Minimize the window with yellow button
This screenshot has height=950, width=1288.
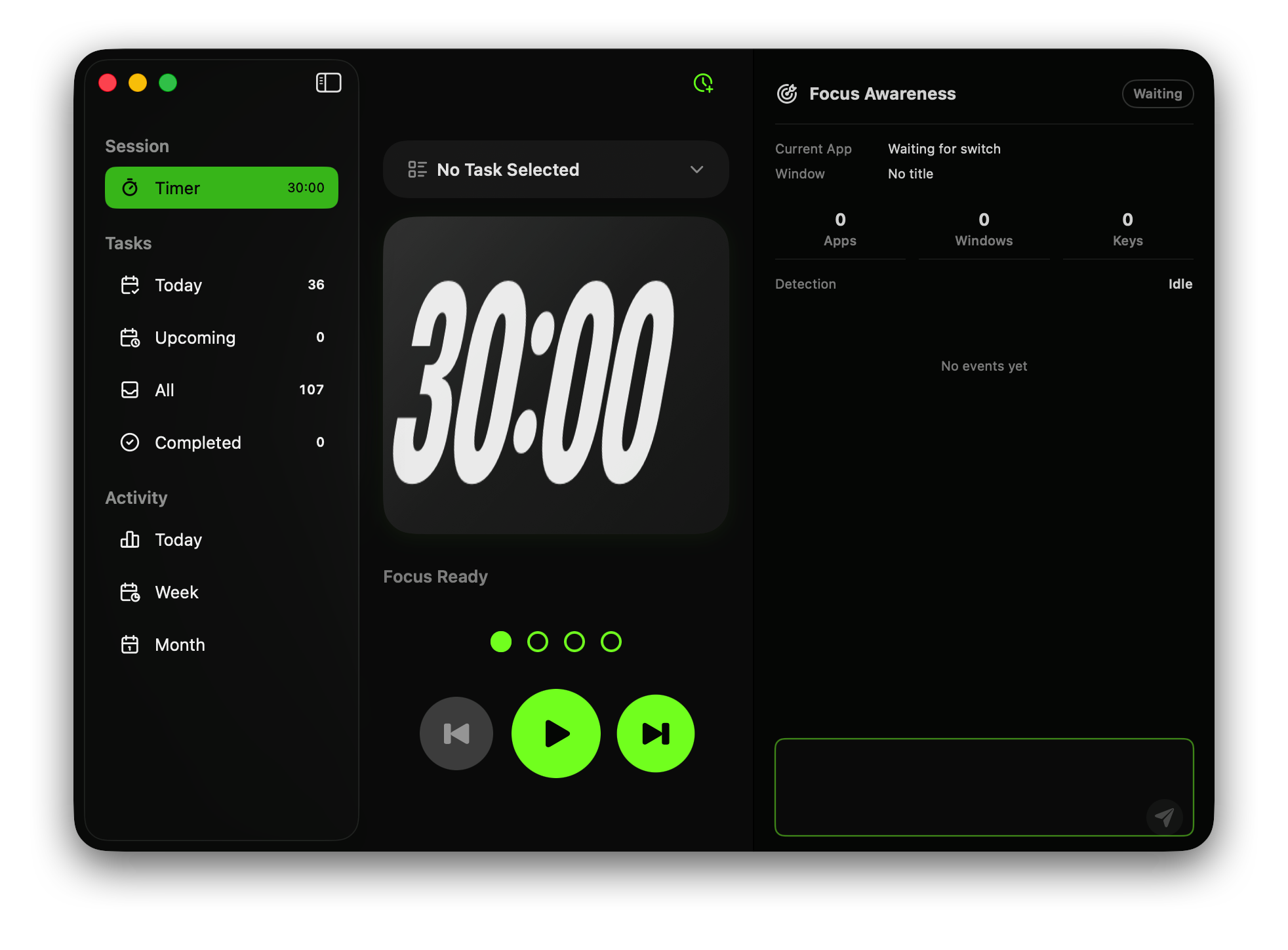[138, 83]
